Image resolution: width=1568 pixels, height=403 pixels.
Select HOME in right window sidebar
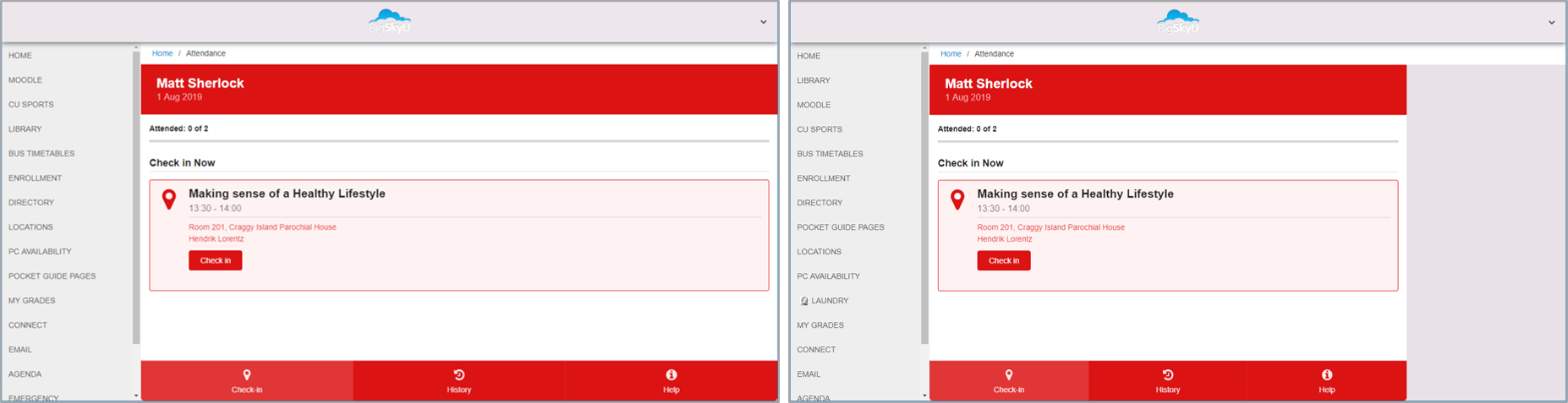[809, 56]
